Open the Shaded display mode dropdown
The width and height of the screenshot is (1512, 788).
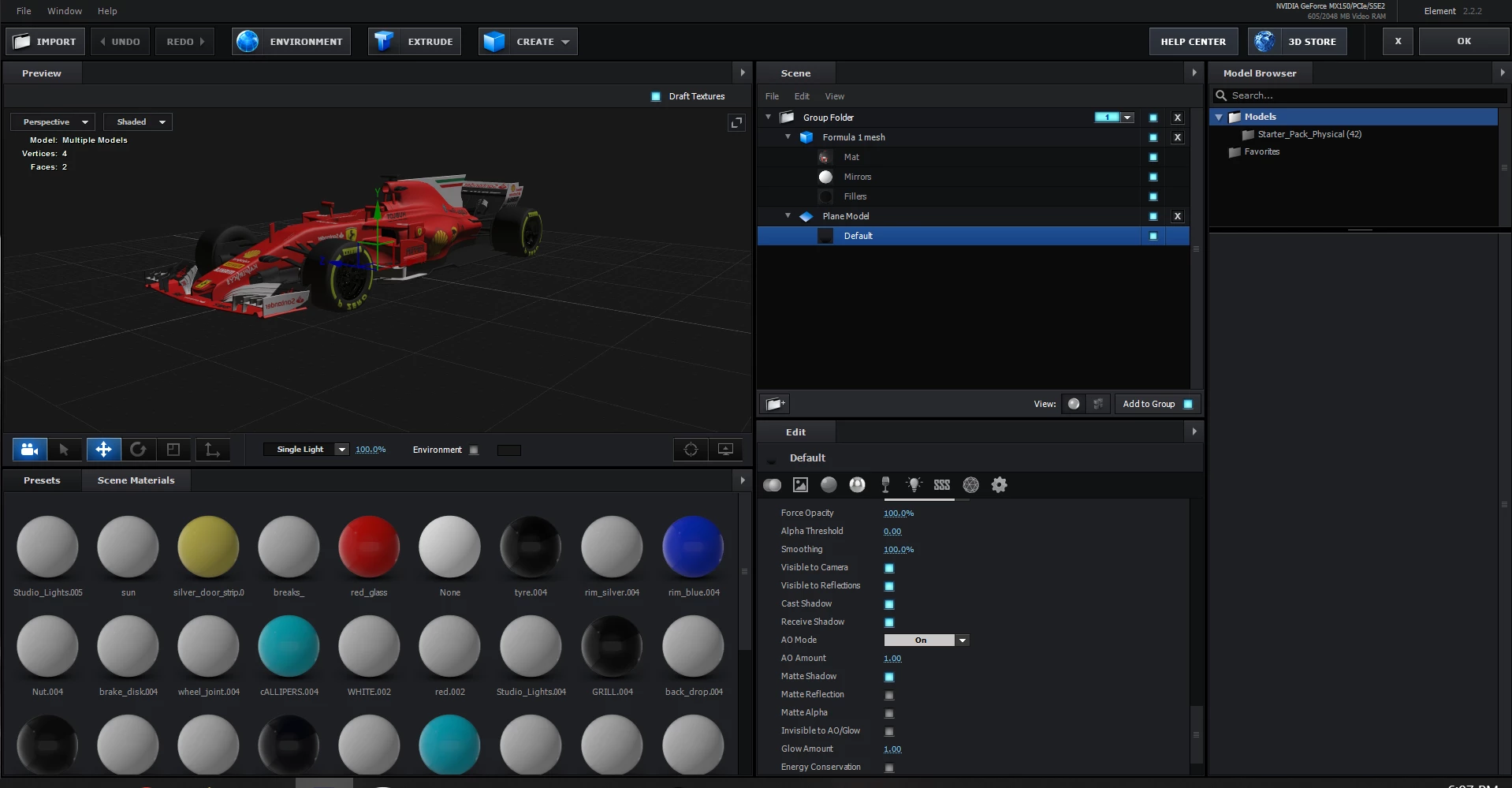tap(138, 122)
